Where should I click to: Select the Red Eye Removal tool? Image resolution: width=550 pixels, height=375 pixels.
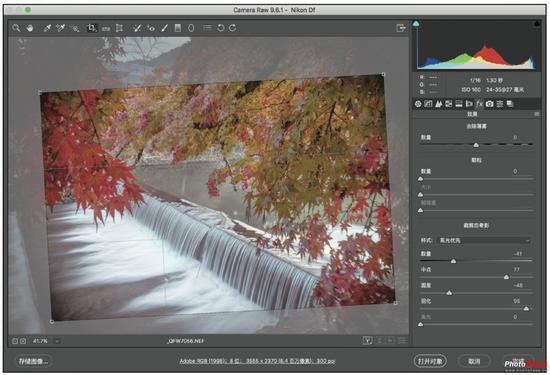coord(151,28)
